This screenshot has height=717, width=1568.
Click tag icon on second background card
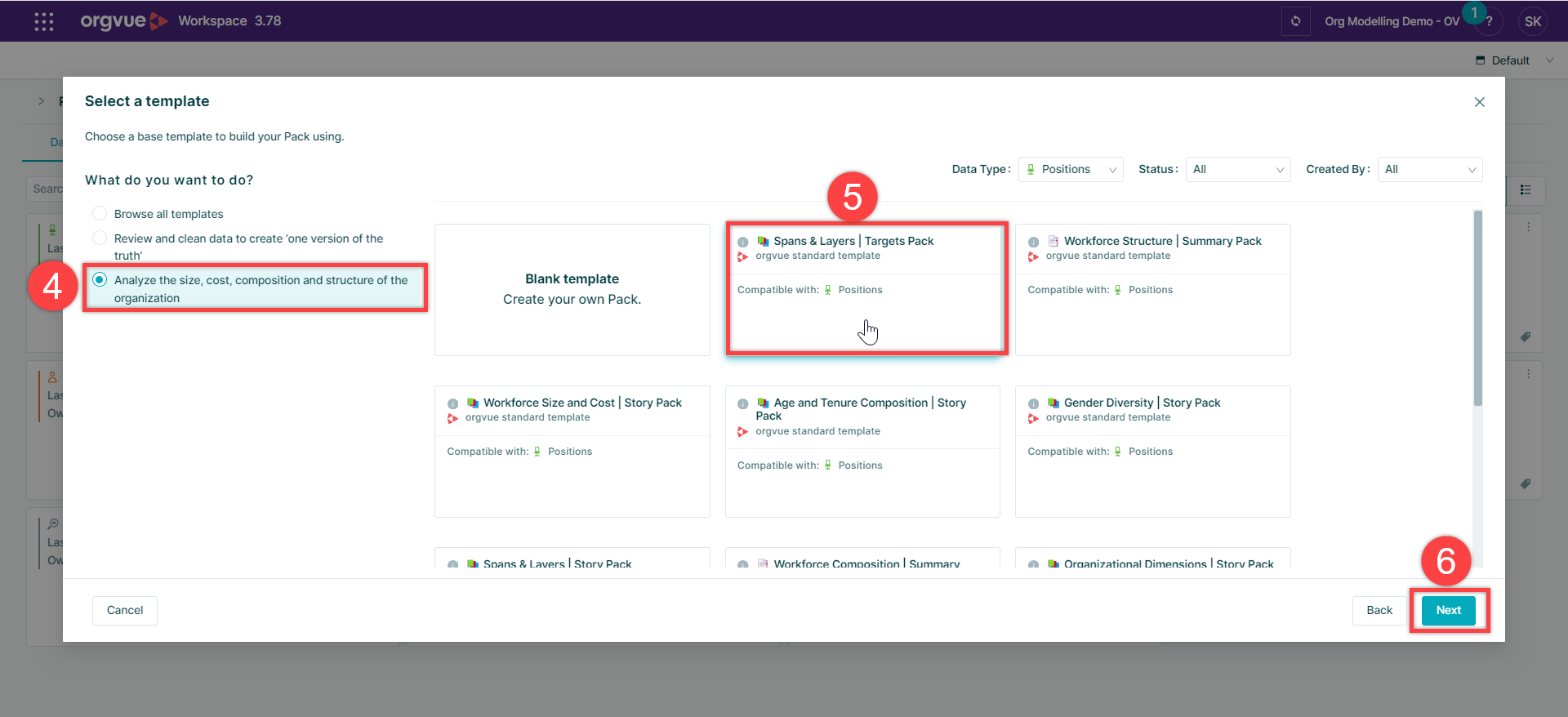click(x=1526, y=483)
